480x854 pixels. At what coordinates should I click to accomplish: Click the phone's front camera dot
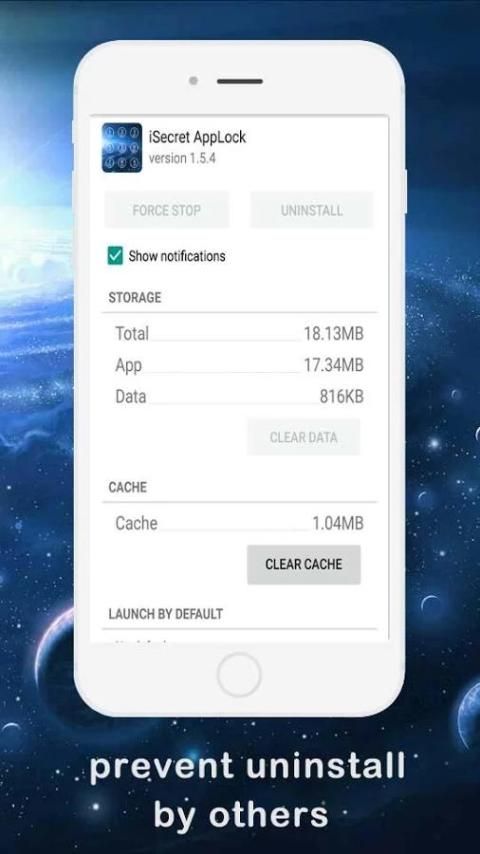click(x=193, y=81)
